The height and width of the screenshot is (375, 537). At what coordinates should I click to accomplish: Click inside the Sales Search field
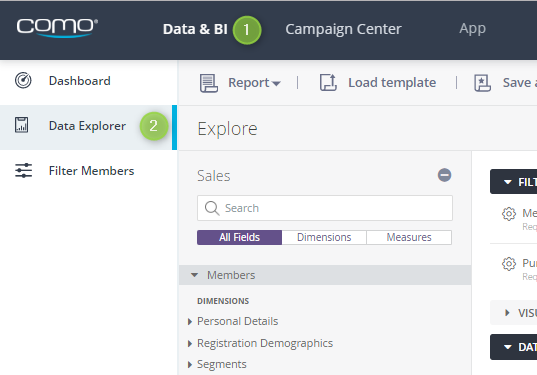pos(325,208)
